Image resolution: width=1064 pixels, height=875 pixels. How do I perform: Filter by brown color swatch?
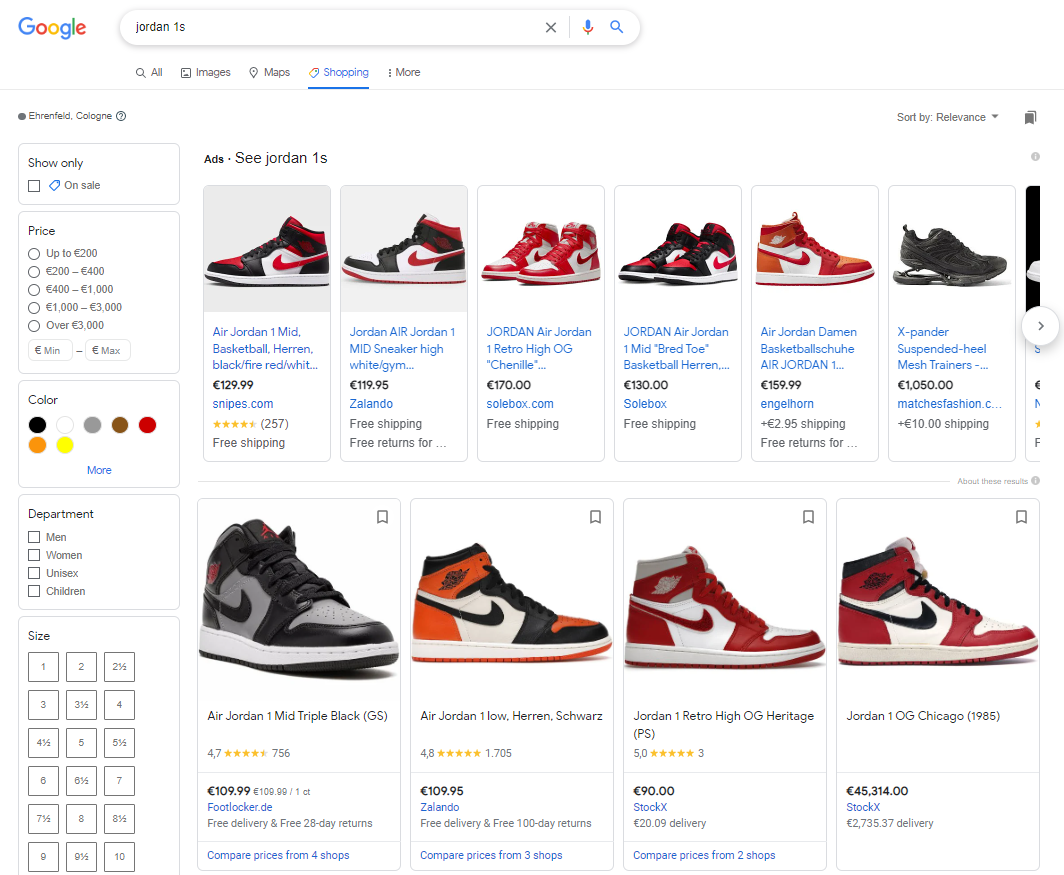coord(120,425)
